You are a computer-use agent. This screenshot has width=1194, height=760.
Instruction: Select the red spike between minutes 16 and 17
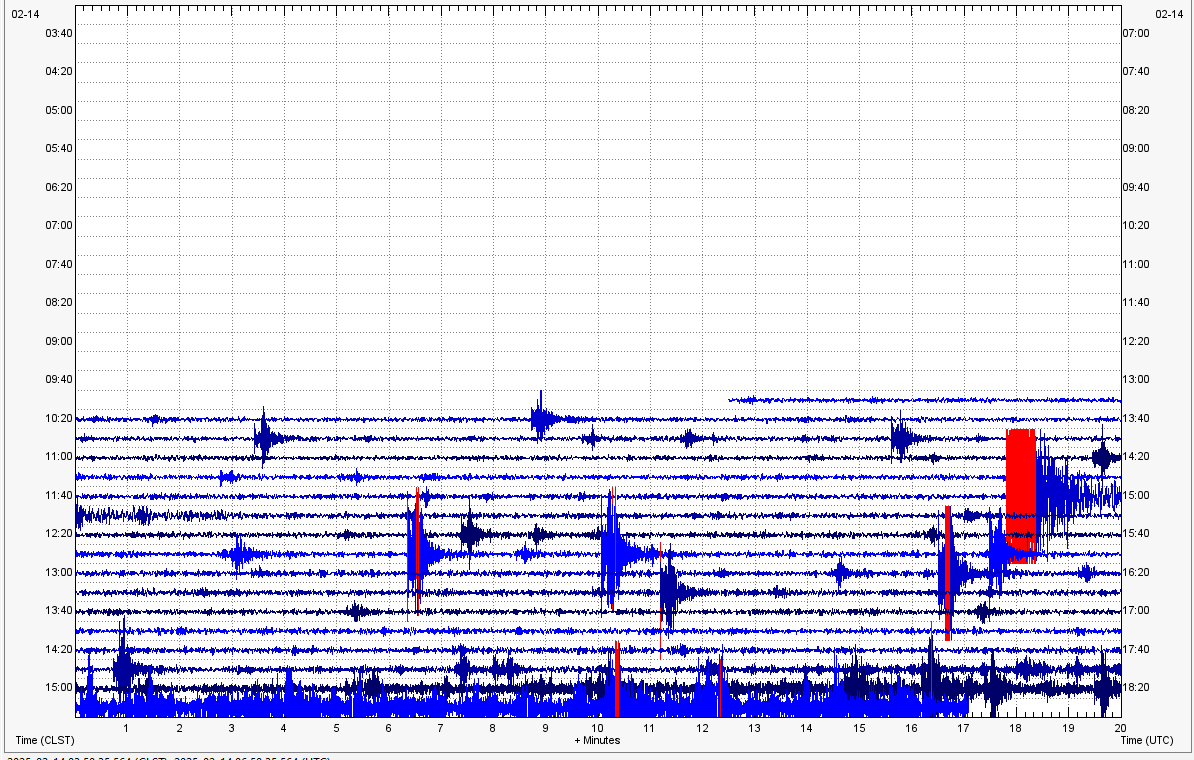947,572
